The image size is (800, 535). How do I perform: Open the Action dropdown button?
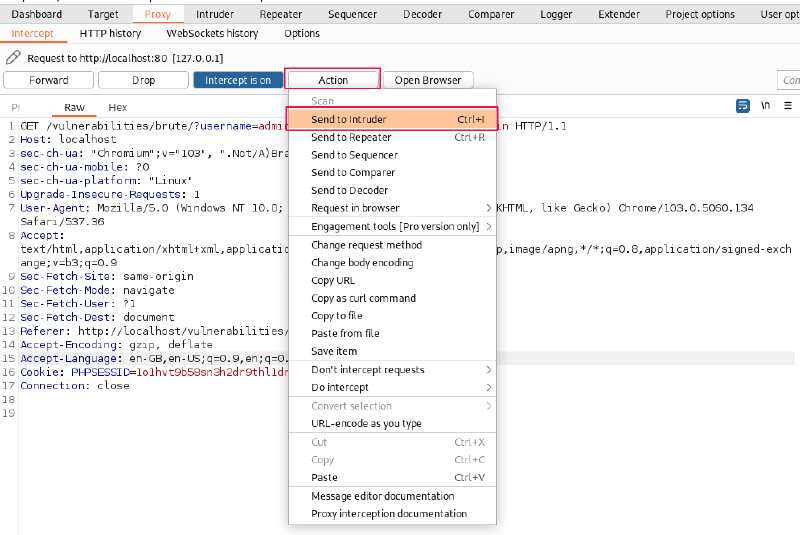click(x=333, y=80)
